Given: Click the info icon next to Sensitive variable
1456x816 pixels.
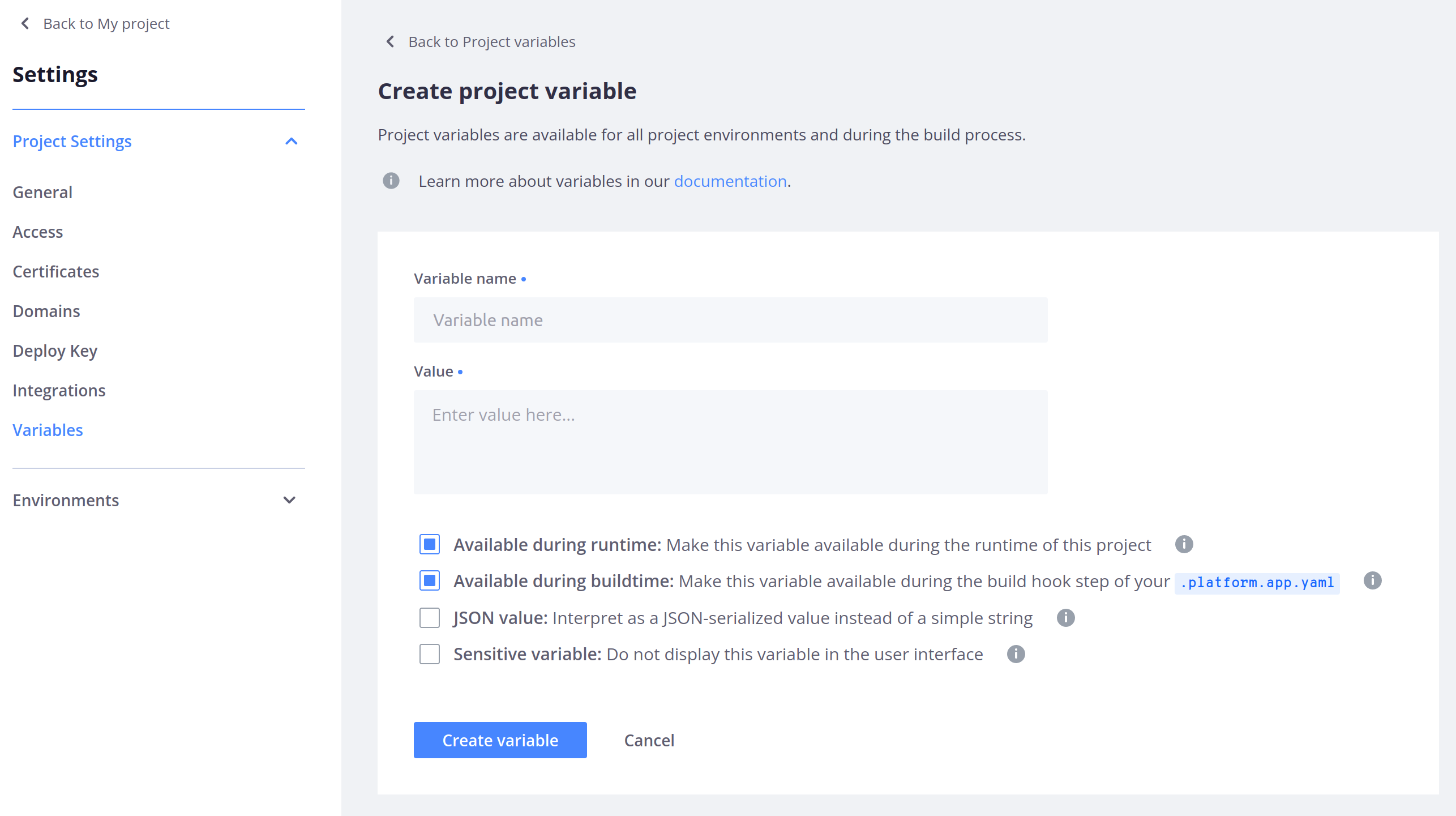Looking at the screenshot, I should click(x=1015, y=654).
